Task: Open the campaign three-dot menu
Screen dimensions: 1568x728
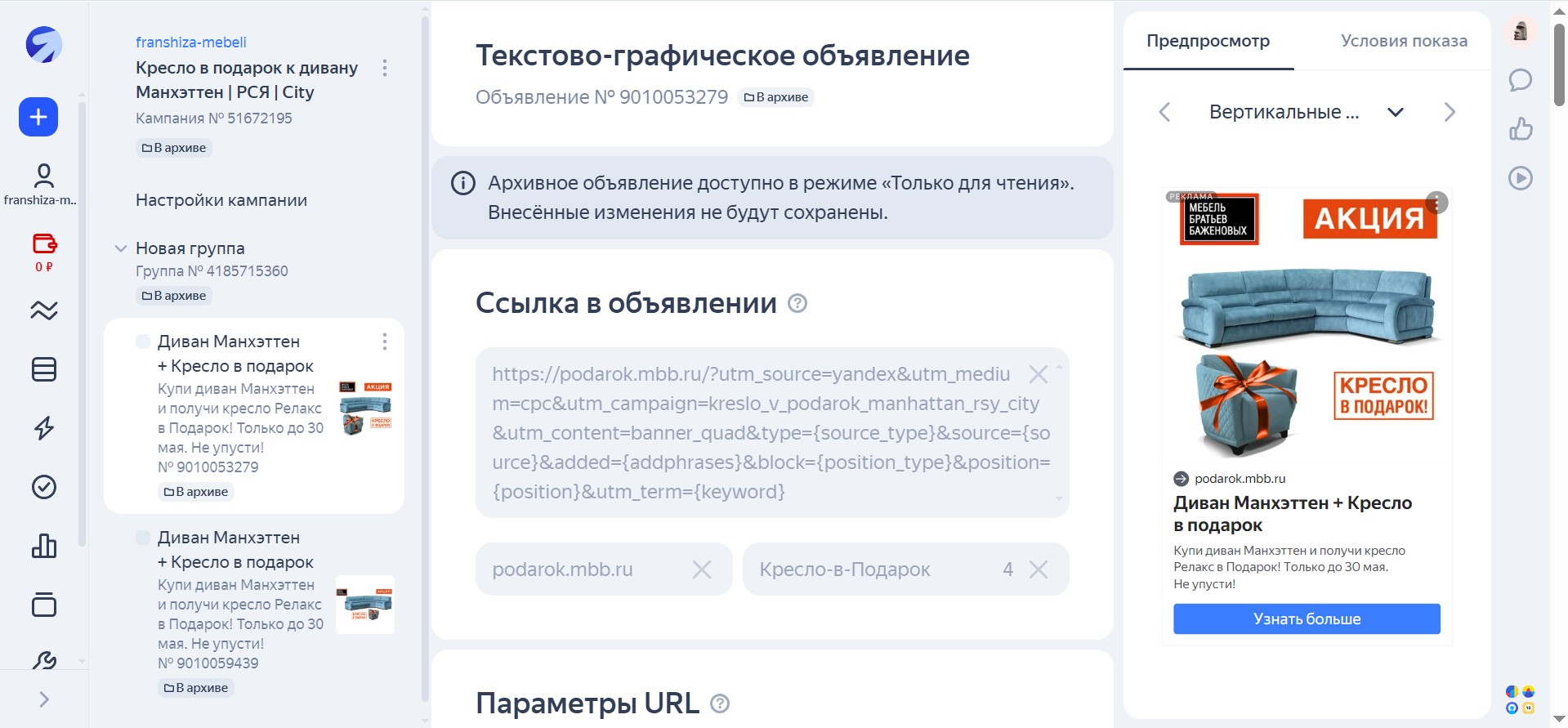Action: [385, 68]
